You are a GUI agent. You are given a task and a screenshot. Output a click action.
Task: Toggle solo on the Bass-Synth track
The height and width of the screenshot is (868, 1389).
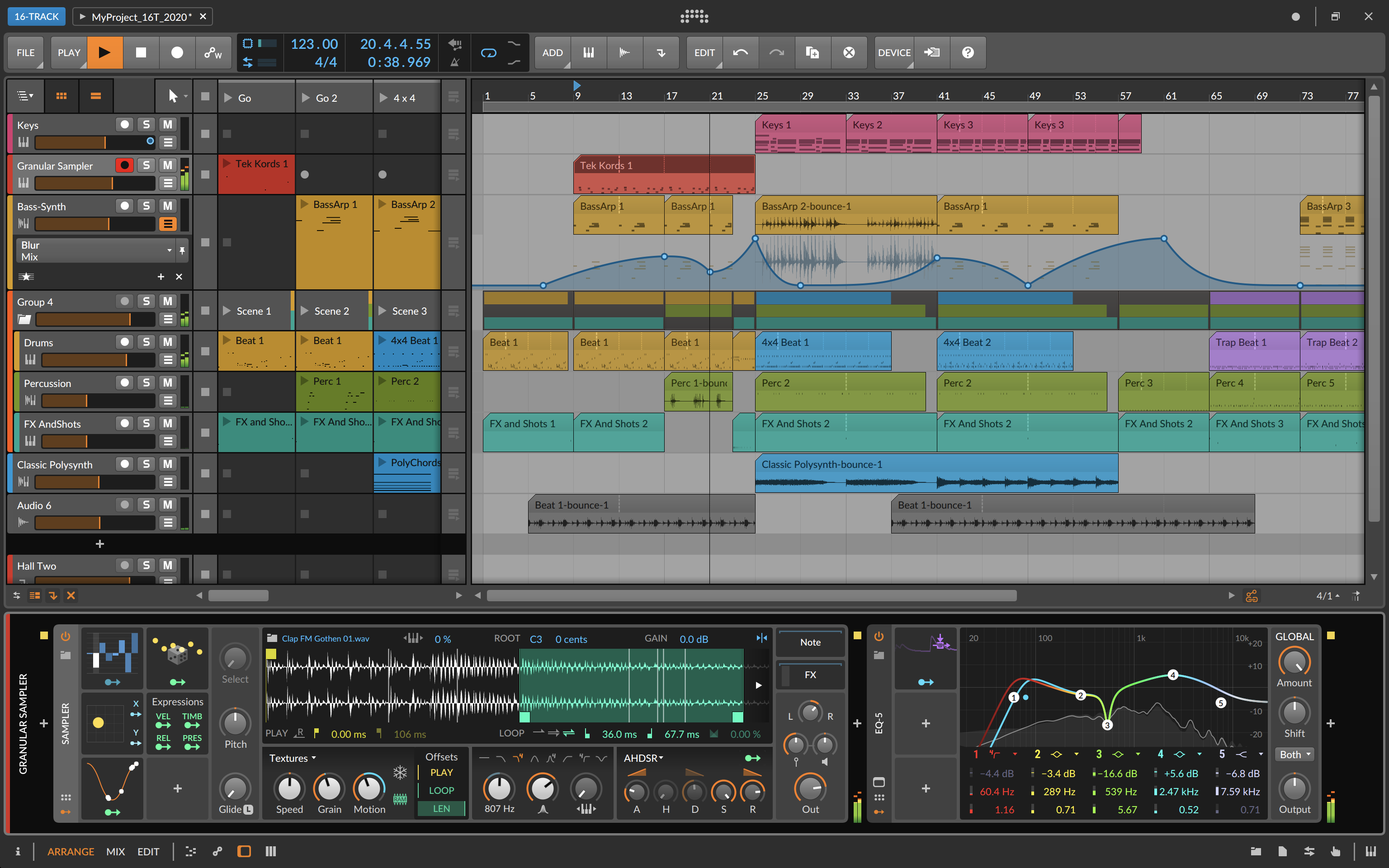(x=147, y=206)
